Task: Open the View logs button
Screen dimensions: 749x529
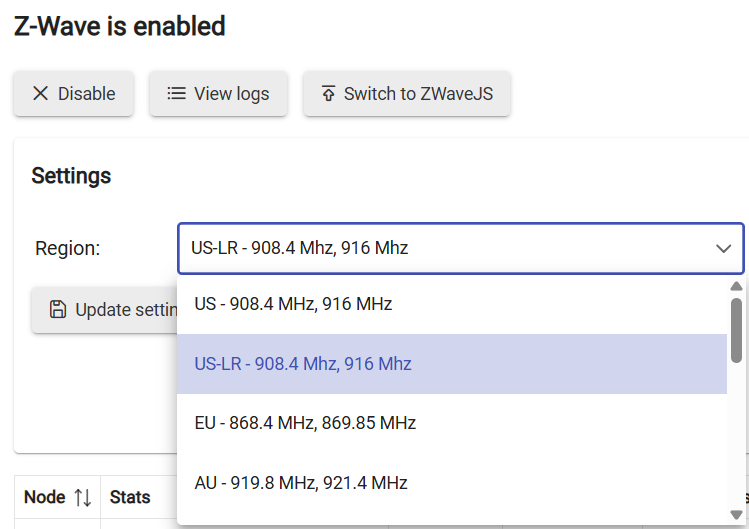Action: click(x=218, y=93)
